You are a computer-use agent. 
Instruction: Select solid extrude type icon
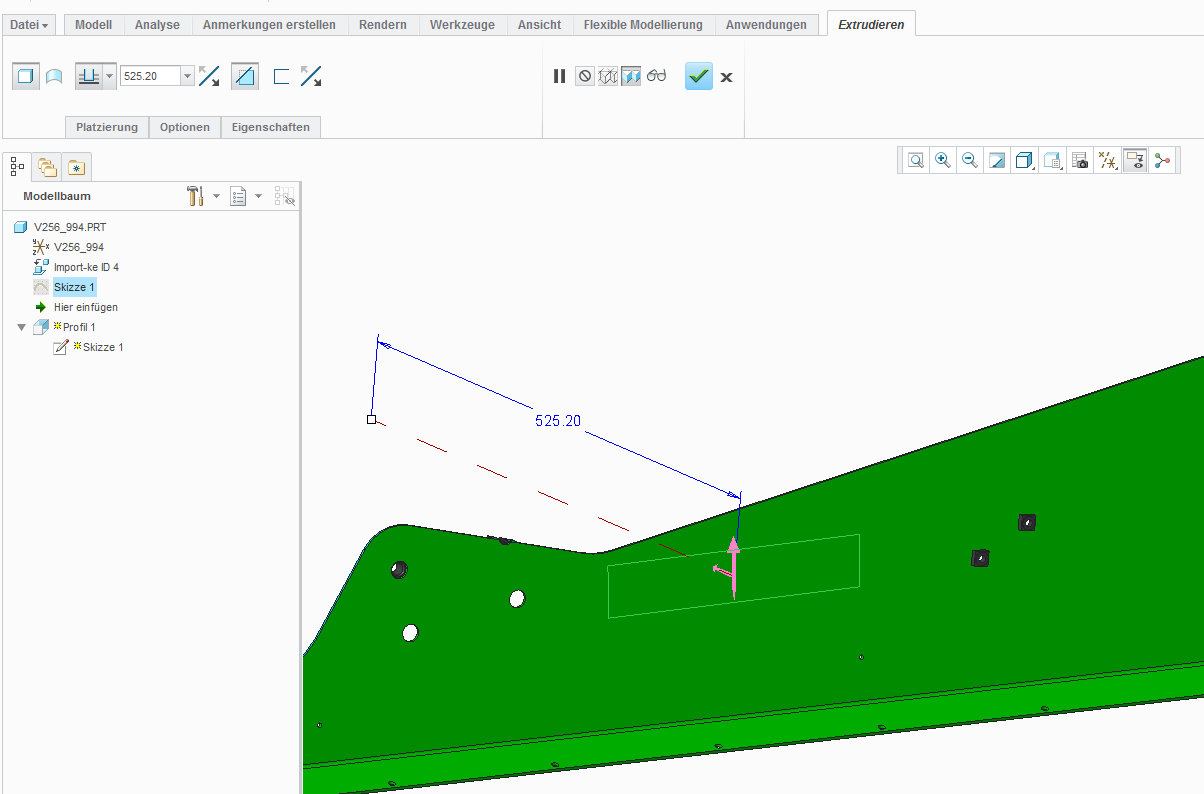point(26,76)
